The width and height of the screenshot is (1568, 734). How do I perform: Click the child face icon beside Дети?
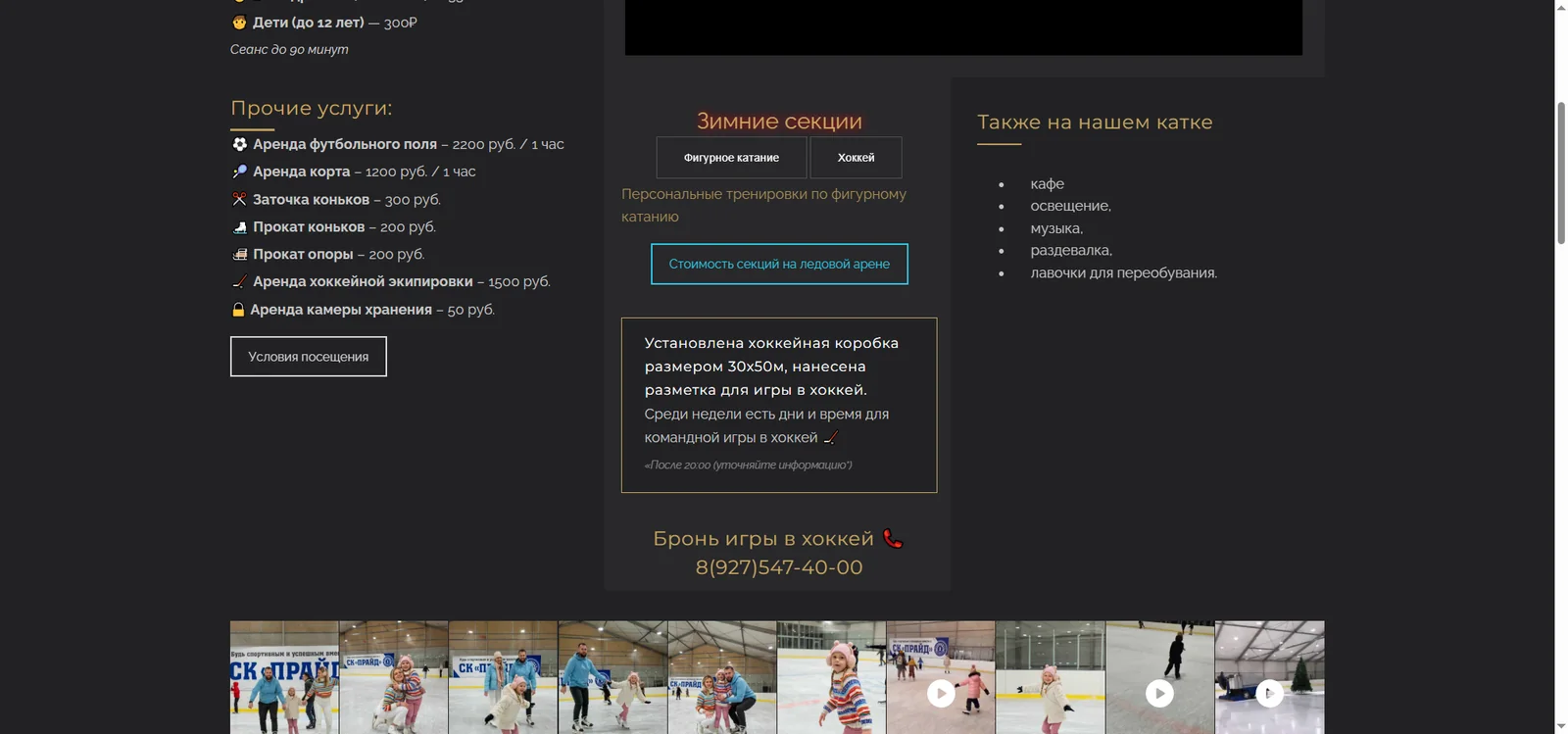coord(239,22)
